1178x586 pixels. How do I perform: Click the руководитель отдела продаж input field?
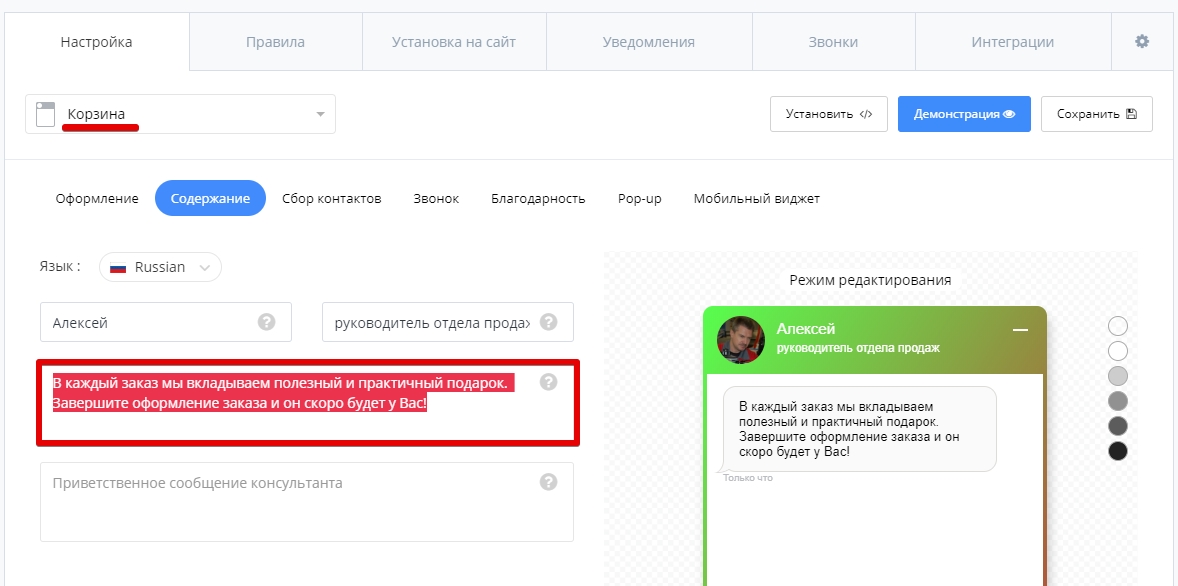click(448, 322)
